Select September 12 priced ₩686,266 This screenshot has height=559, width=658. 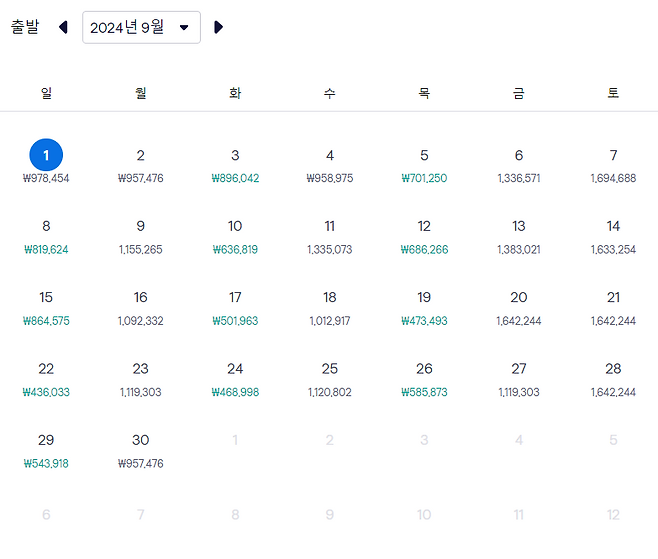click(424, 237)
